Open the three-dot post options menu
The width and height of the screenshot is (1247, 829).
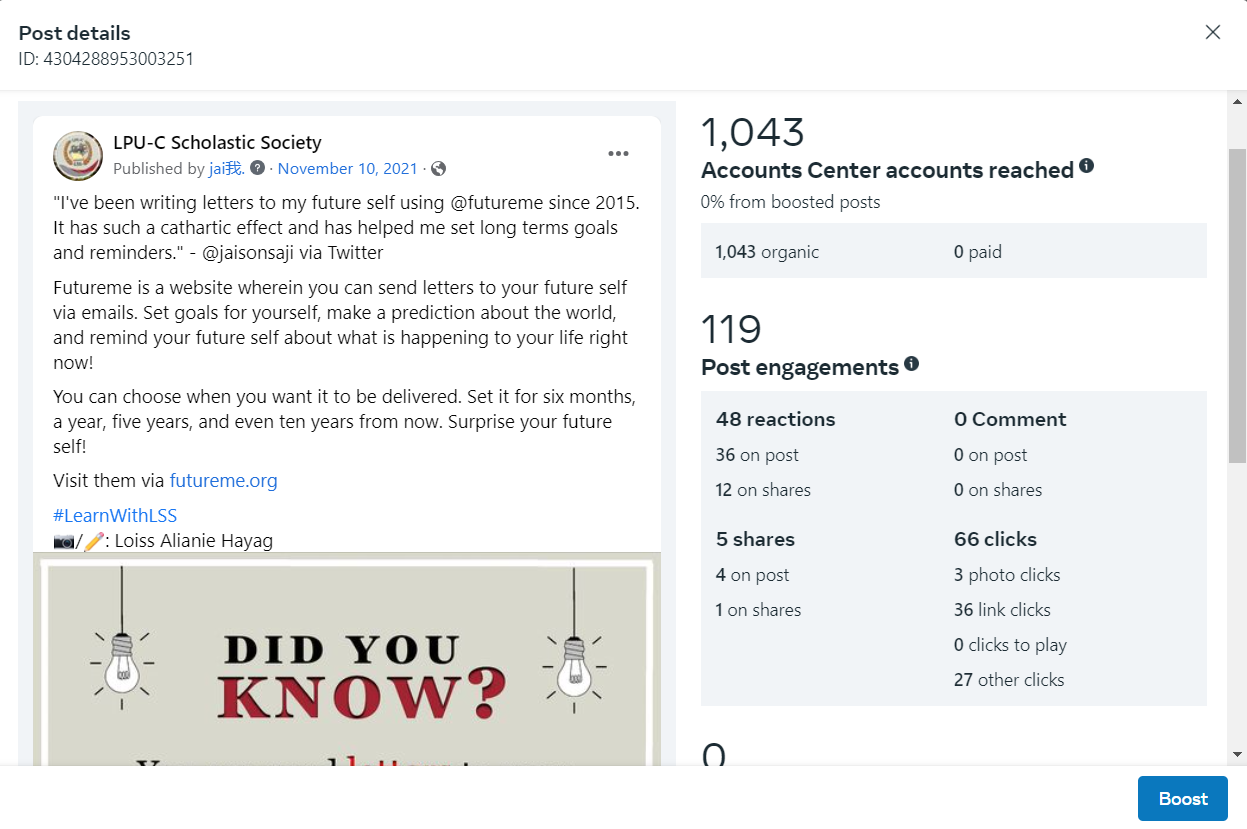point(618,154)
